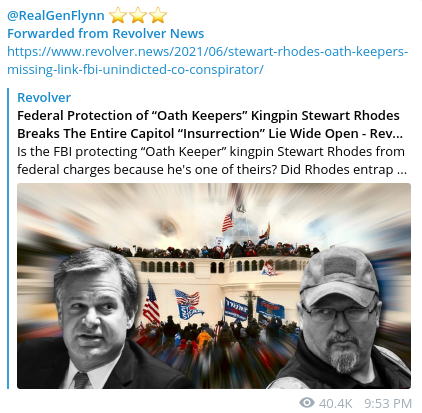The width and height of the screenshot is (422, 413).
Task: Click the word Forwarded in header
Action: 41,34
